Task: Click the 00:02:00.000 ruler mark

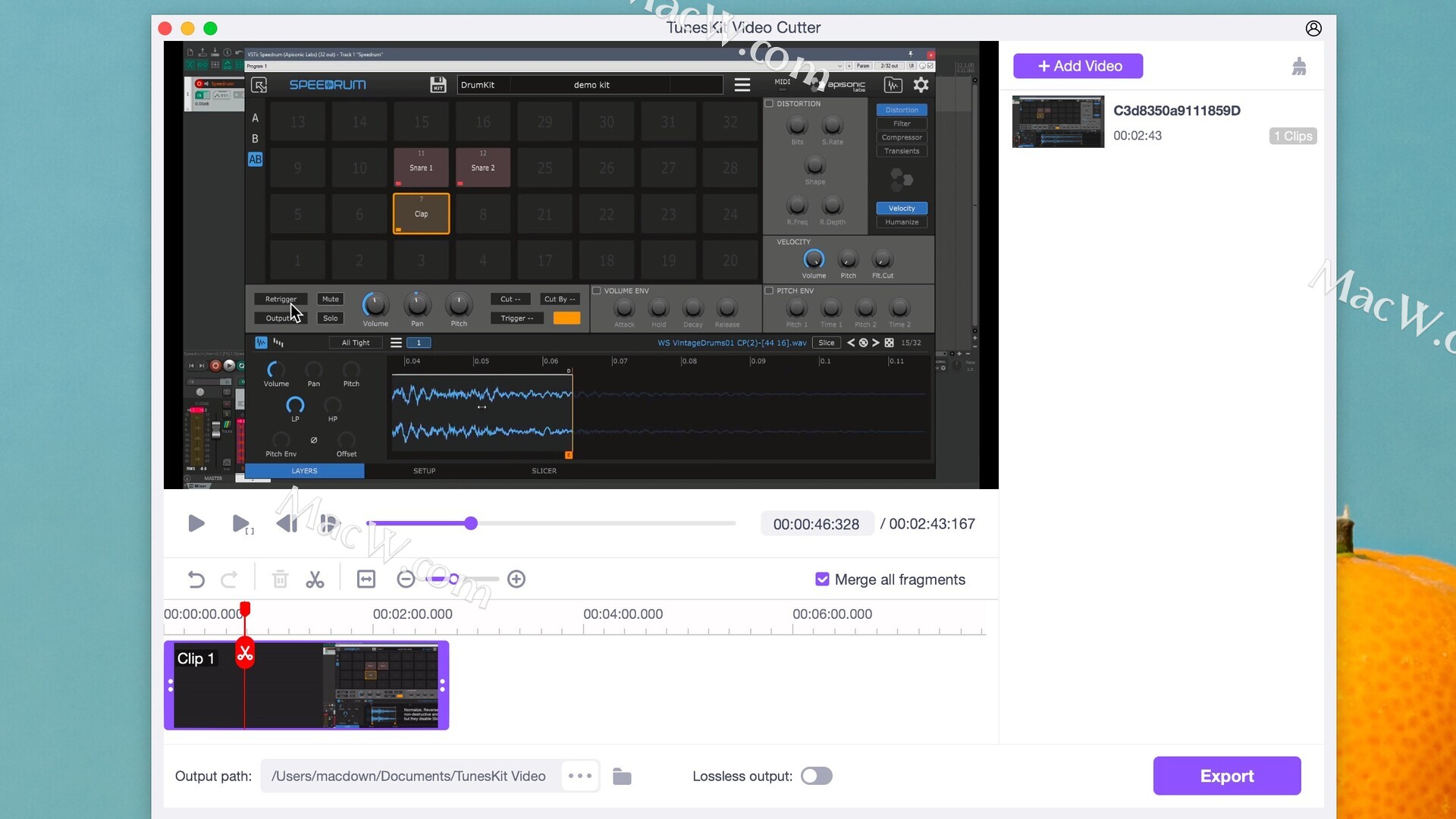Action: [x=413, y=613]
